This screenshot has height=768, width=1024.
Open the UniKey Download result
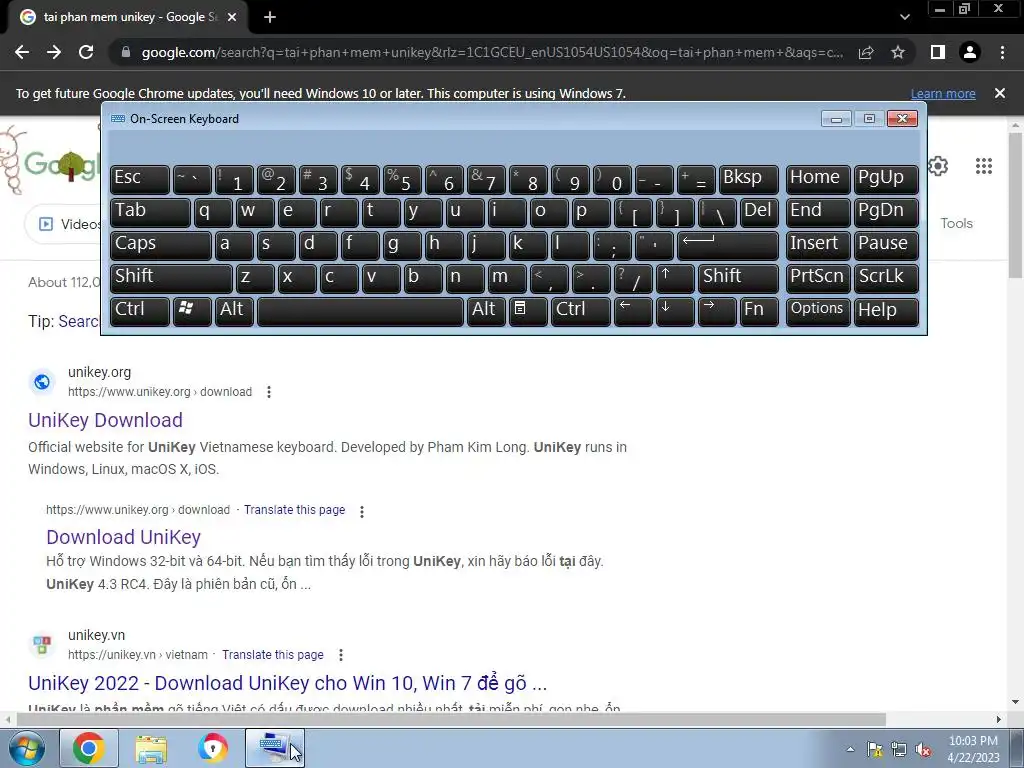tap(105, 420)
